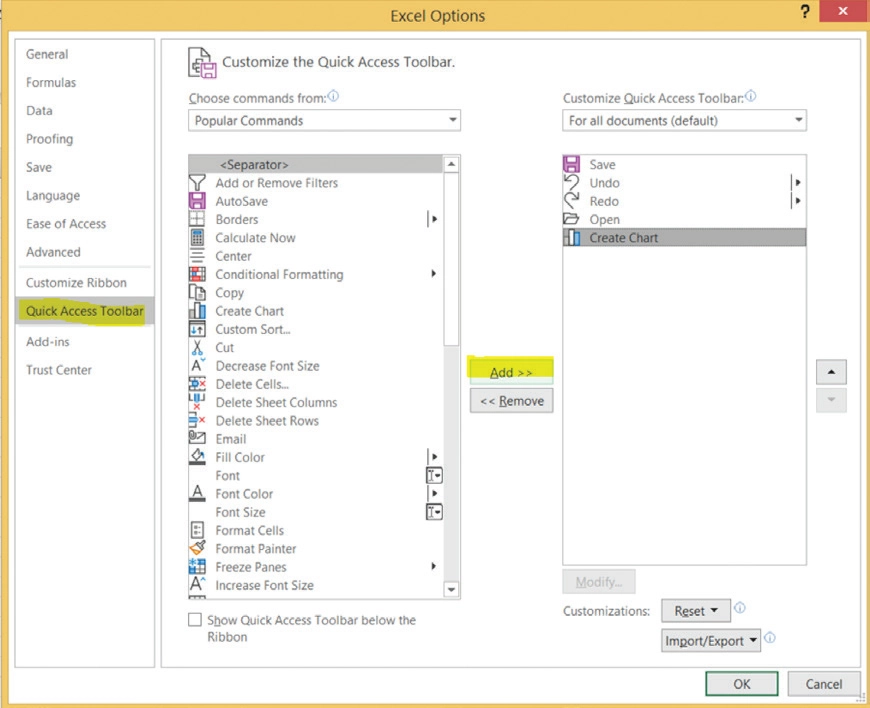Open the Font combo box indicator
Screen dimensions: 870x708
(x=434, y=476)
